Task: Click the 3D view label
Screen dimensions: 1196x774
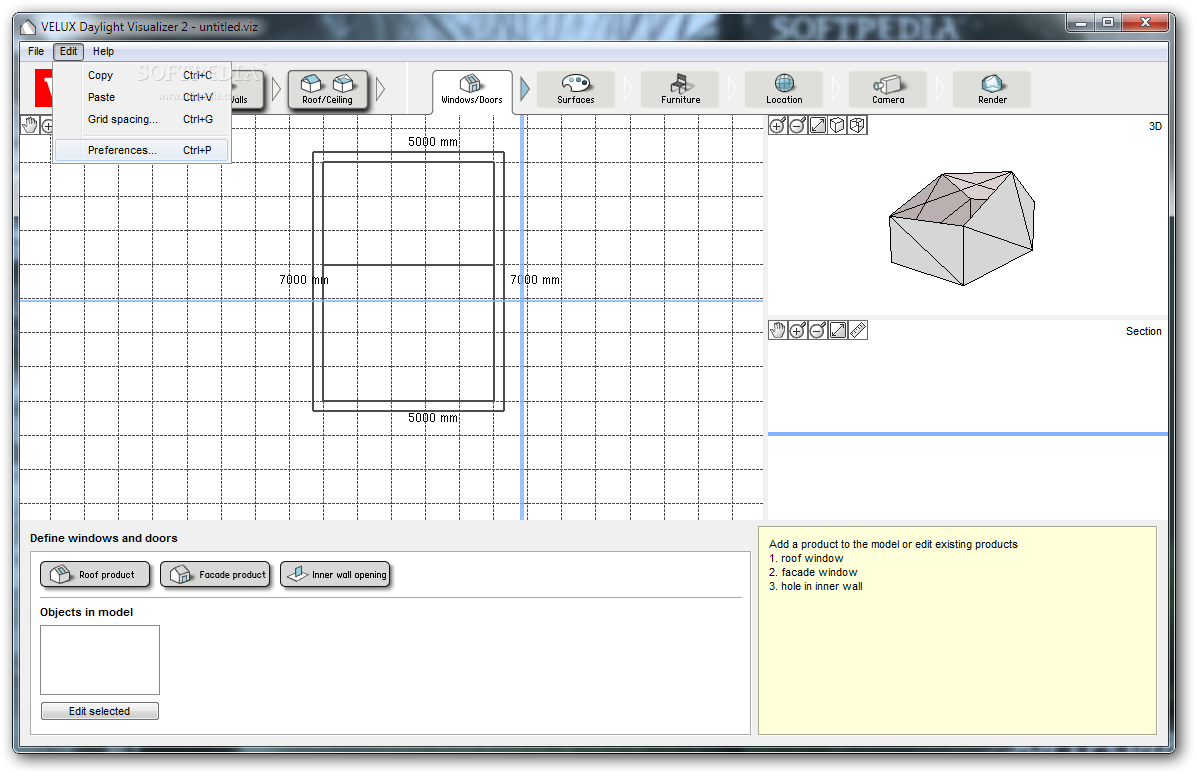Action: pyautogui.click(x=1156, y=127)
